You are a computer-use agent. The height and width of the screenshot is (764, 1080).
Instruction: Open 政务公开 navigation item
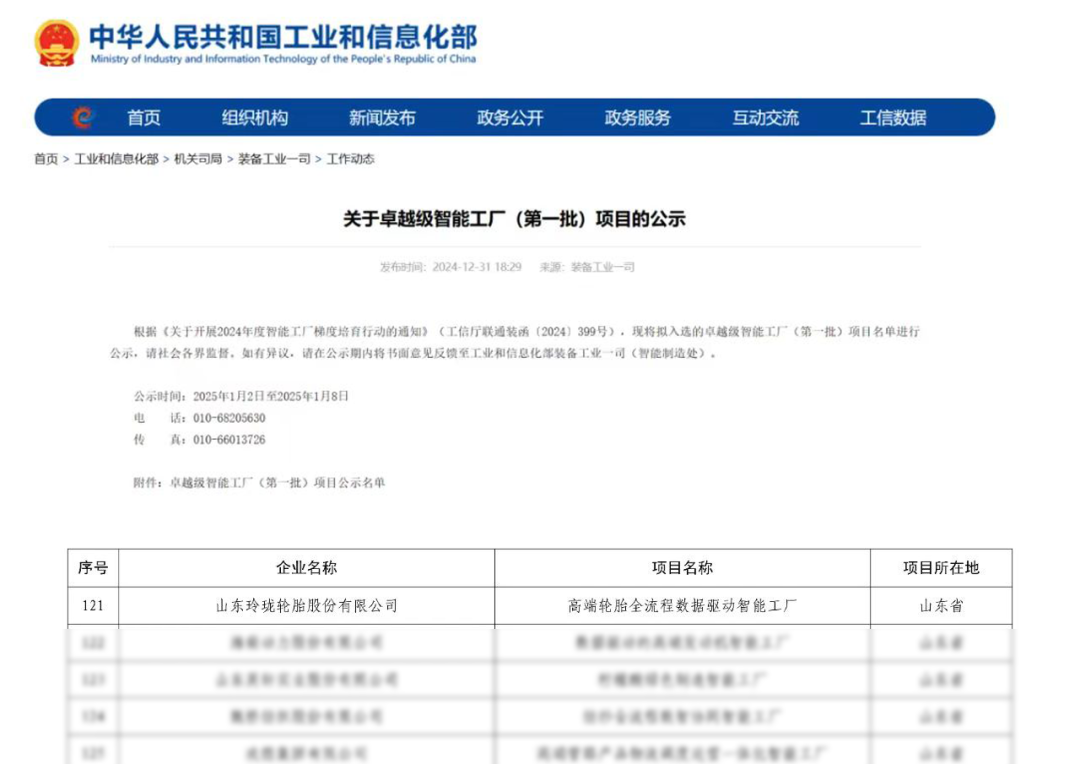tap(510, 118)
